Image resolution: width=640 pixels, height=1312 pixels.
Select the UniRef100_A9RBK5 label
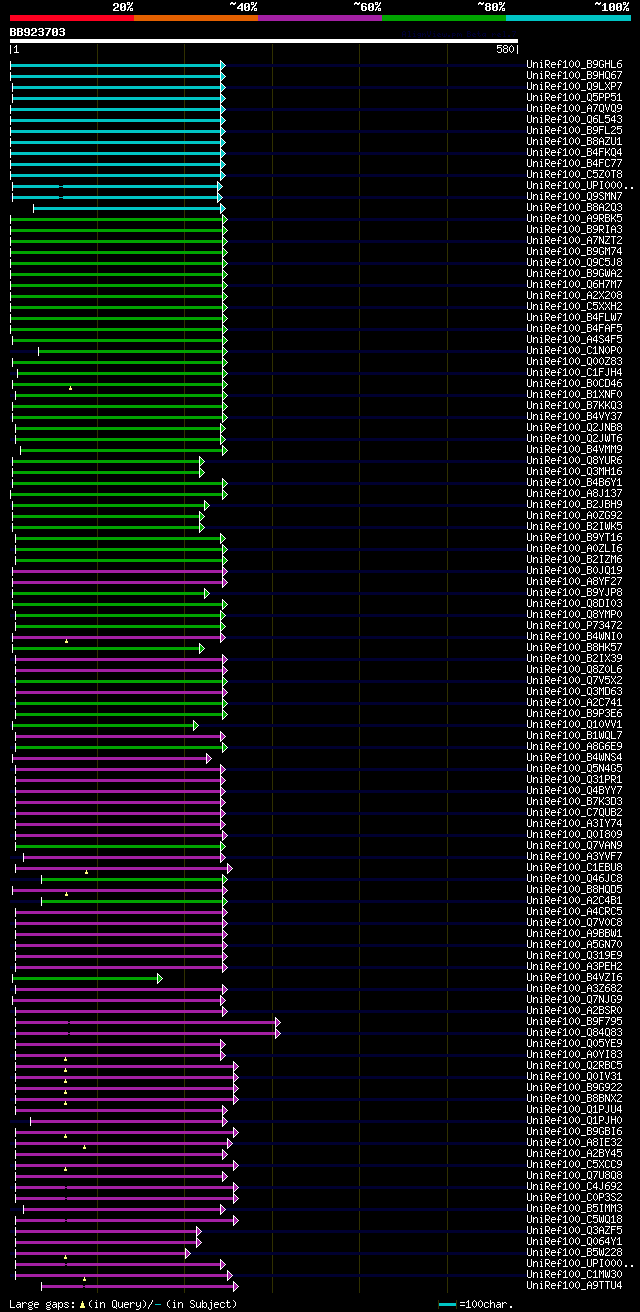point(574,218)
